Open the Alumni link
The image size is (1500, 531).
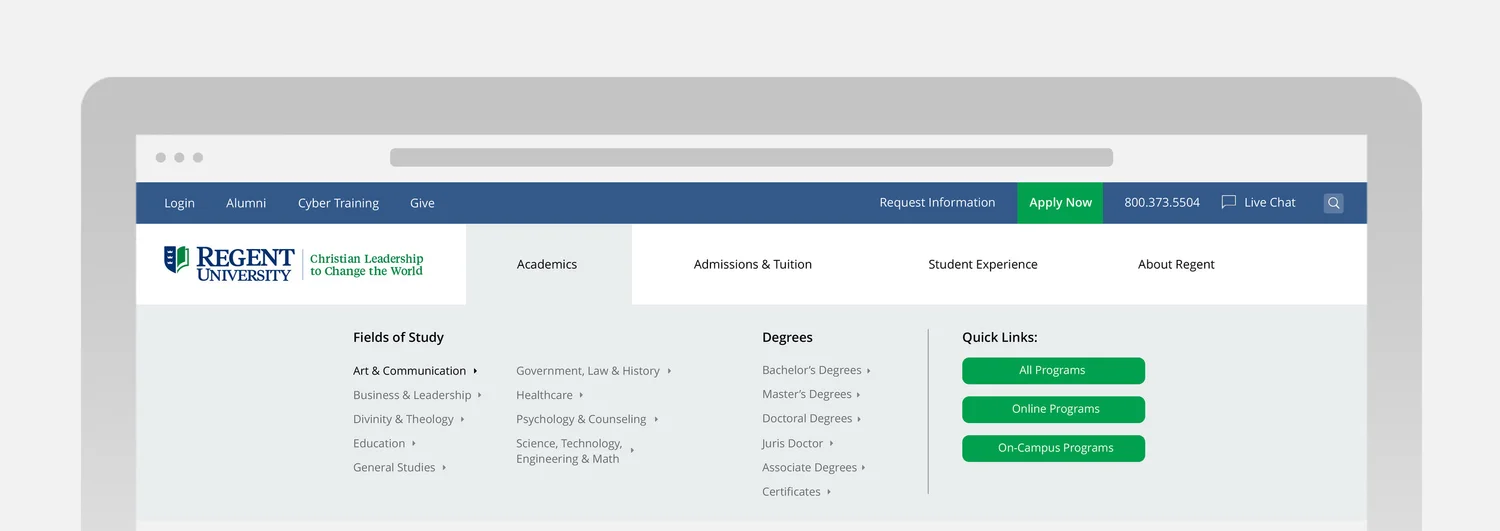(246, 203)
